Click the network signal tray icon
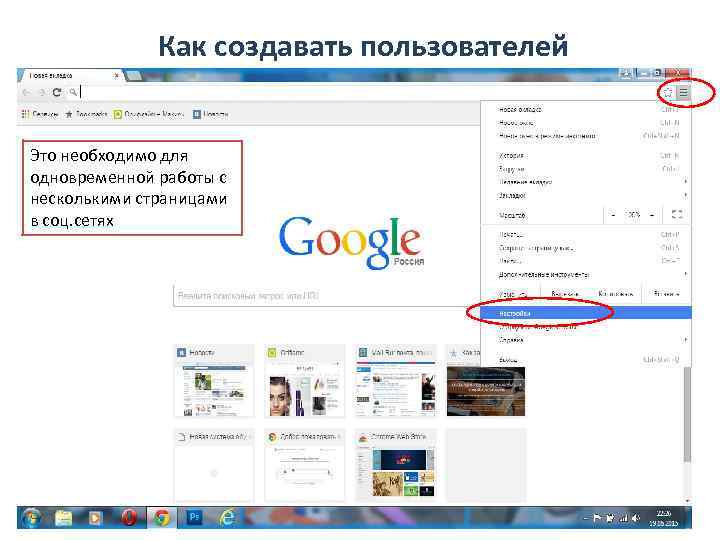Screen dimensions: 720x540 [x=624, y=518]
